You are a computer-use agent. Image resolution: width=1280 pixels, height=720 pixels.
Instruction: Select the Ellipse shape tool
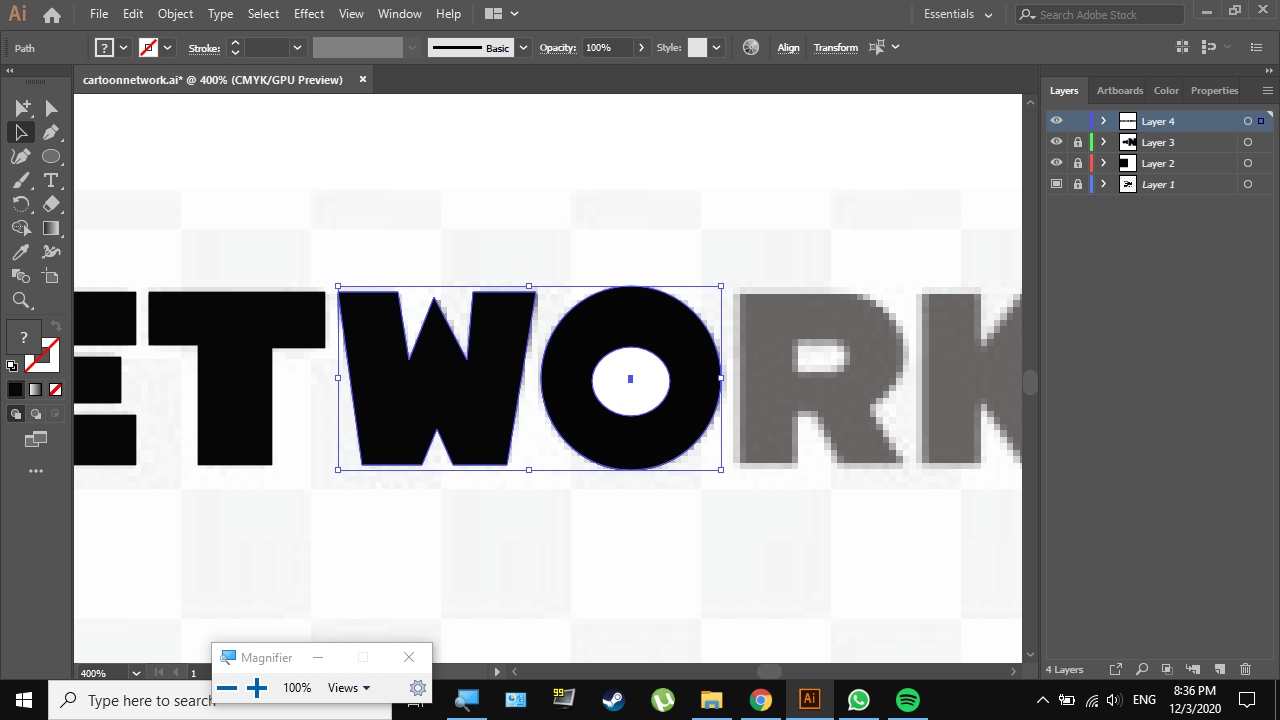click(x=51, y=156)
